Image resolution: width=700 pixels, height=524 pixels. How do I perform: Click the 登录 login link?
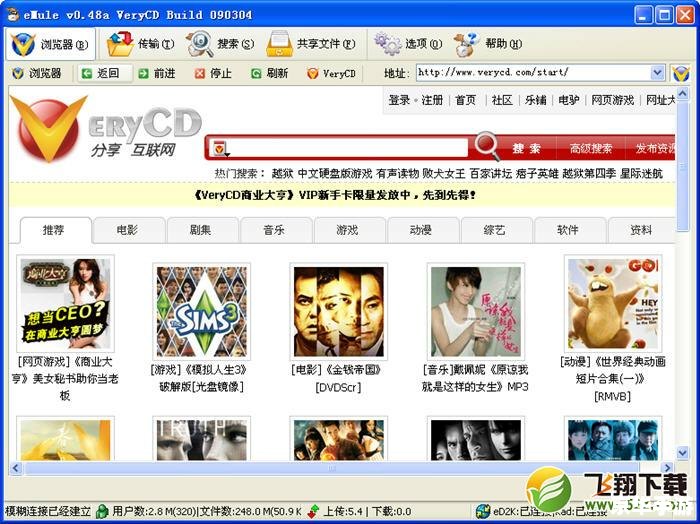[x=399, y=100]
